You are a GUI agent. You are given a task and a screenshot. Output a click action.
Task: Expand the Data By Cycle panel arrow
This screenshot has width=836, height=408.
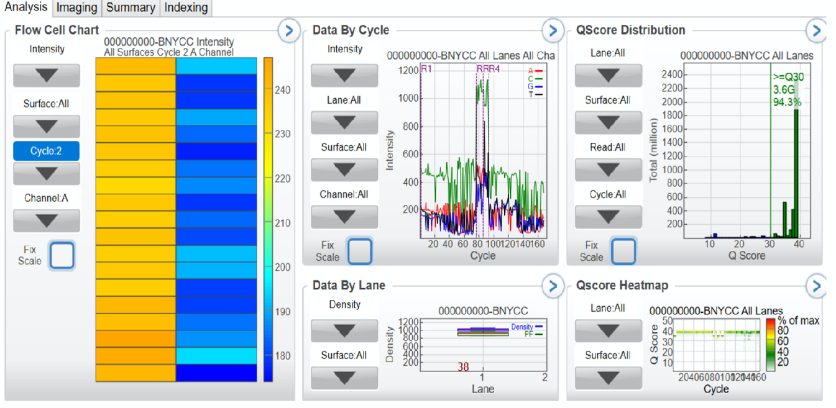552,30
